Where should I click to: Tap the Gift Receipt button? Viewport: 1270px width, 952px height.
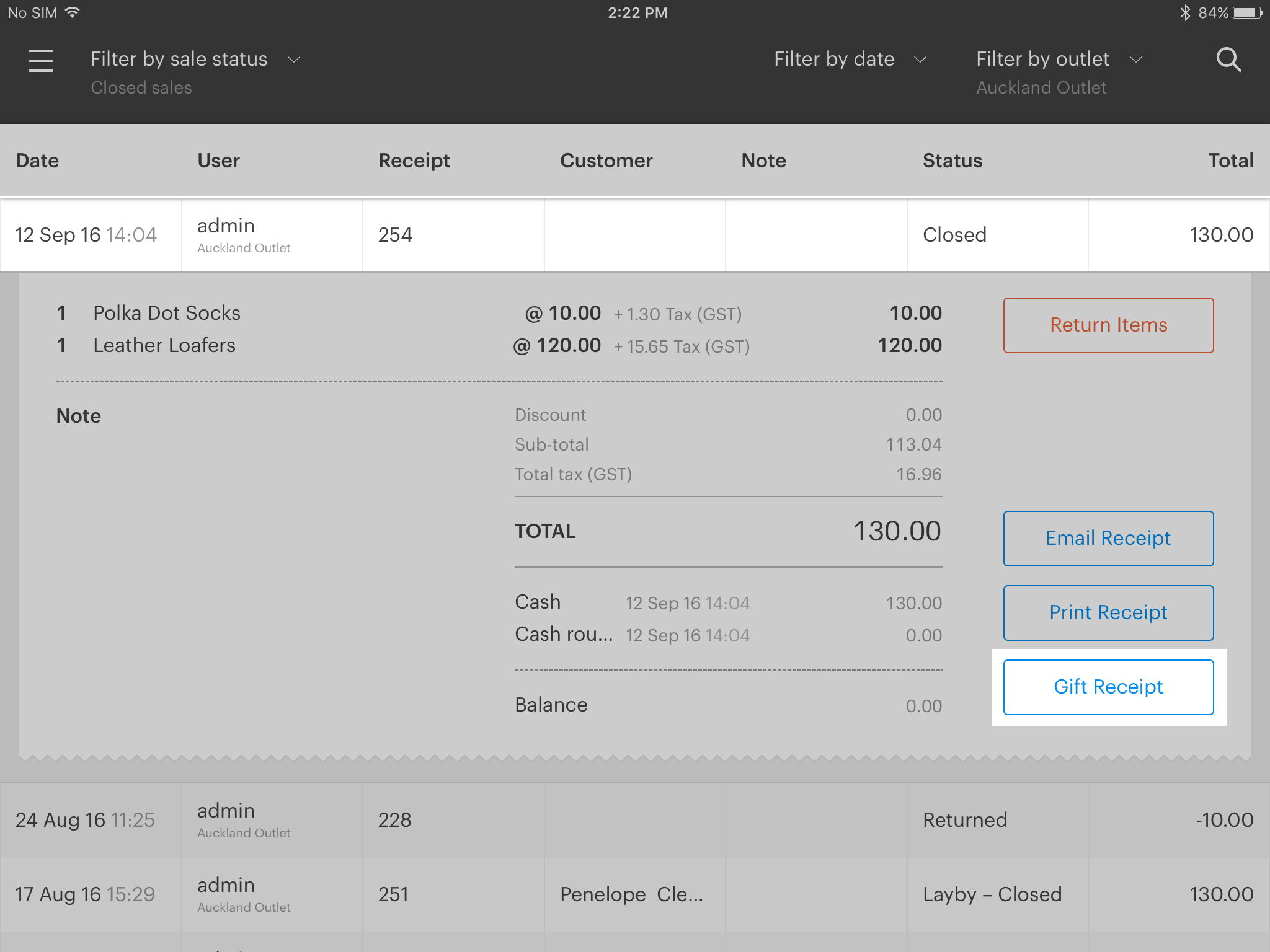[1108, 687]
